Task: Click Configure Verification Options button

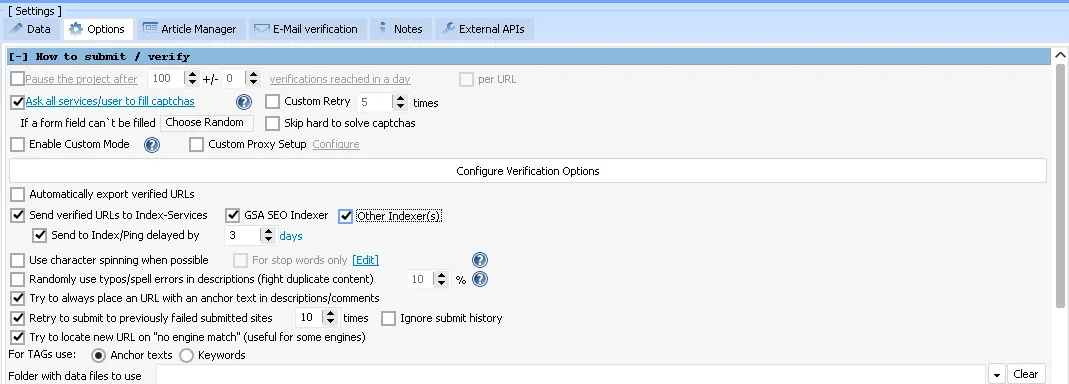Action: coord(528,171)
